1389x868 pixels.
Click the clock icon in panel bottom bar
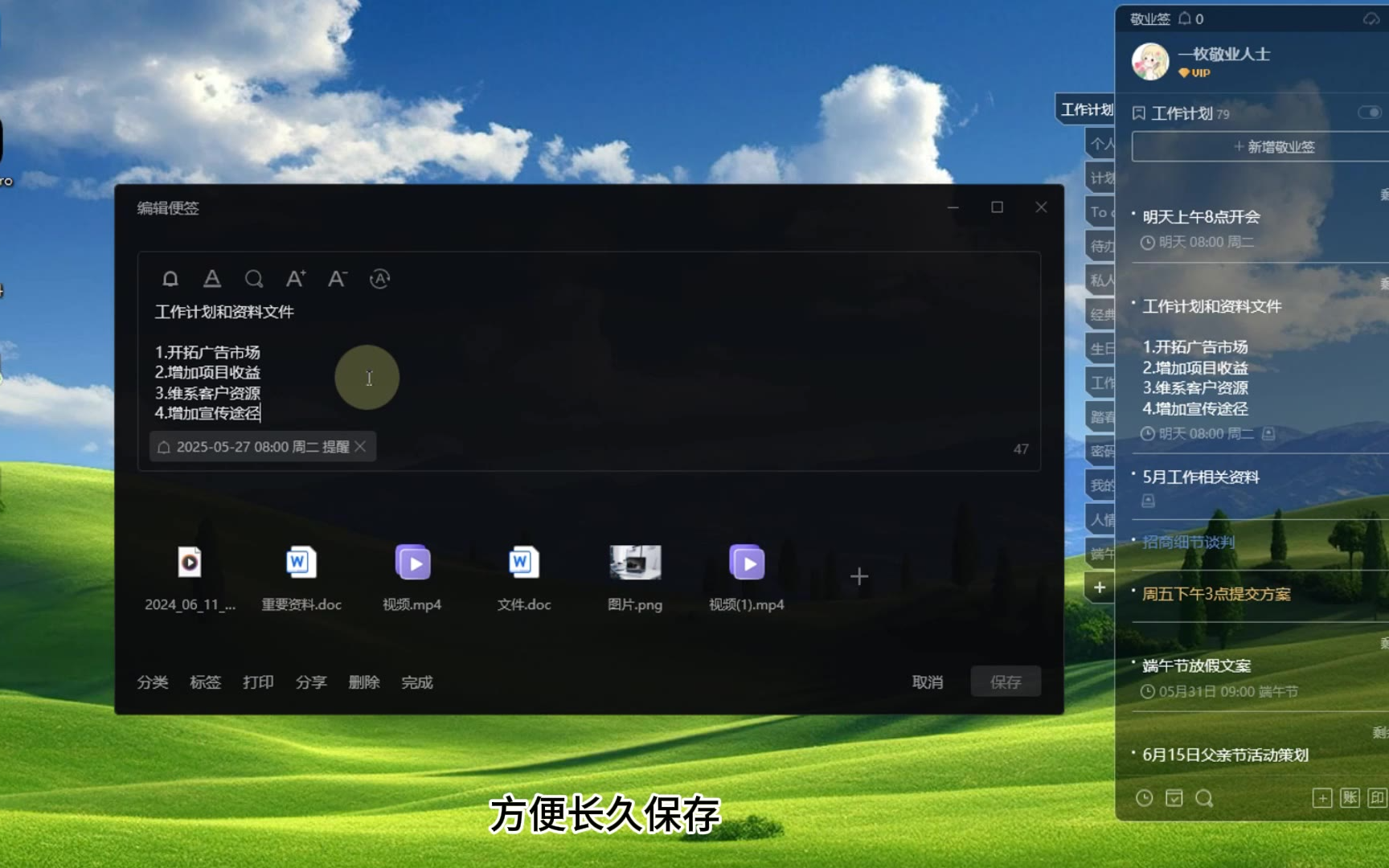pyautogui.click(x=1144, y=798)
